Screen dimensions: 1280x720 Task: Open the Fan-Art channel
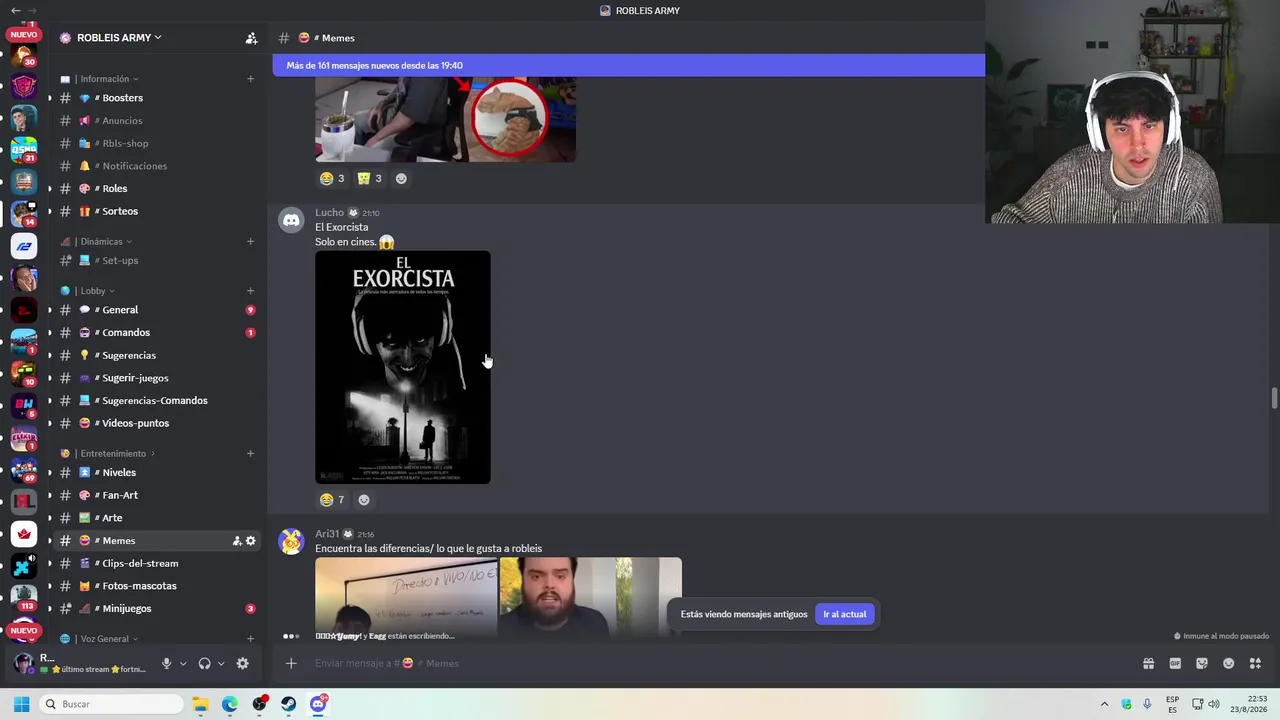point(157,495)
